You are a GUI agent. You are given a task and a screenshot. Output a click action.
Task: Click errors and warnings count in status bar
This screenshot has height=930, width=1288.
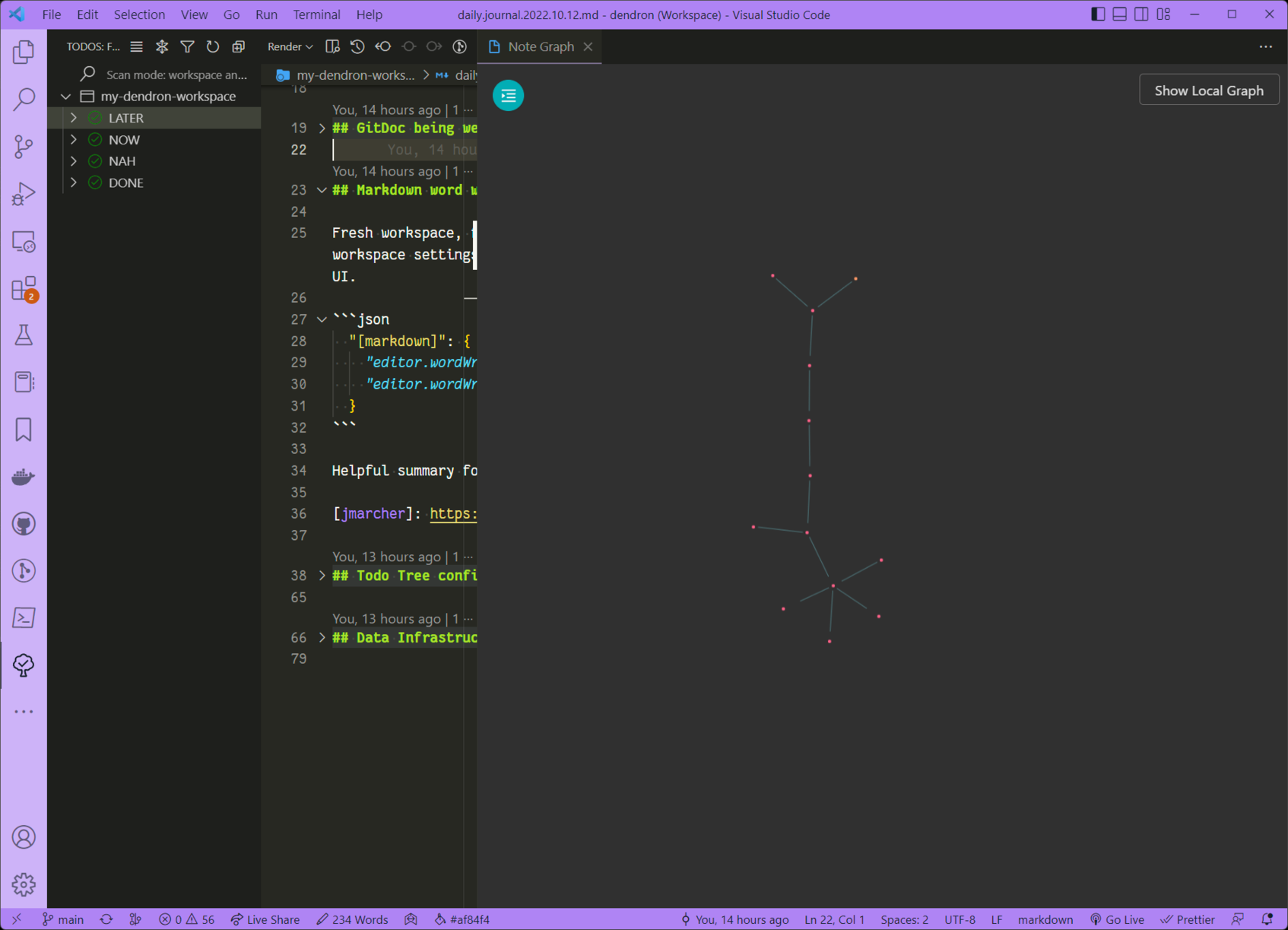(186, 919)
